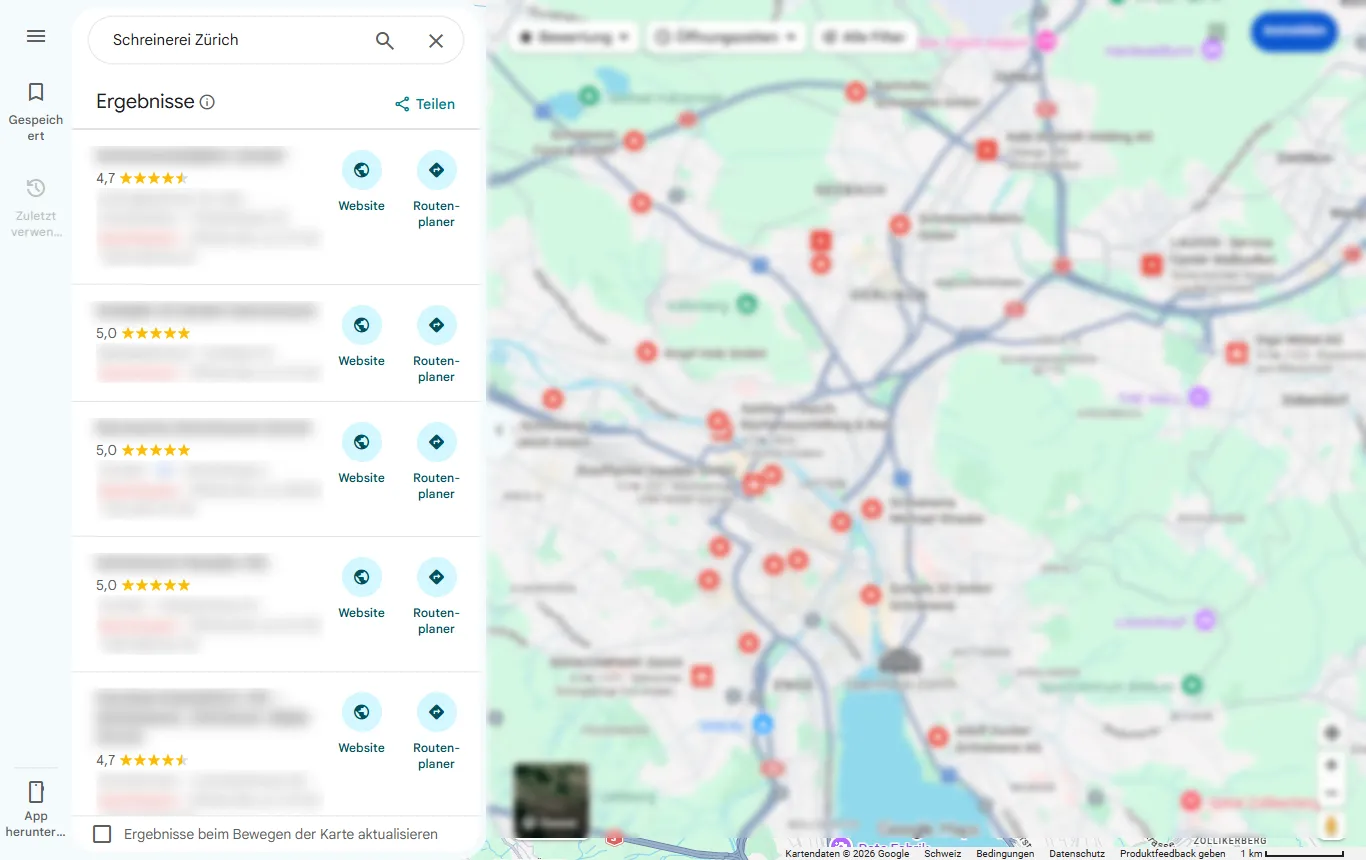The height and width of the screenshot is (860, 1366).
Task: Open Website of the first result
Action: click(361, 182)
